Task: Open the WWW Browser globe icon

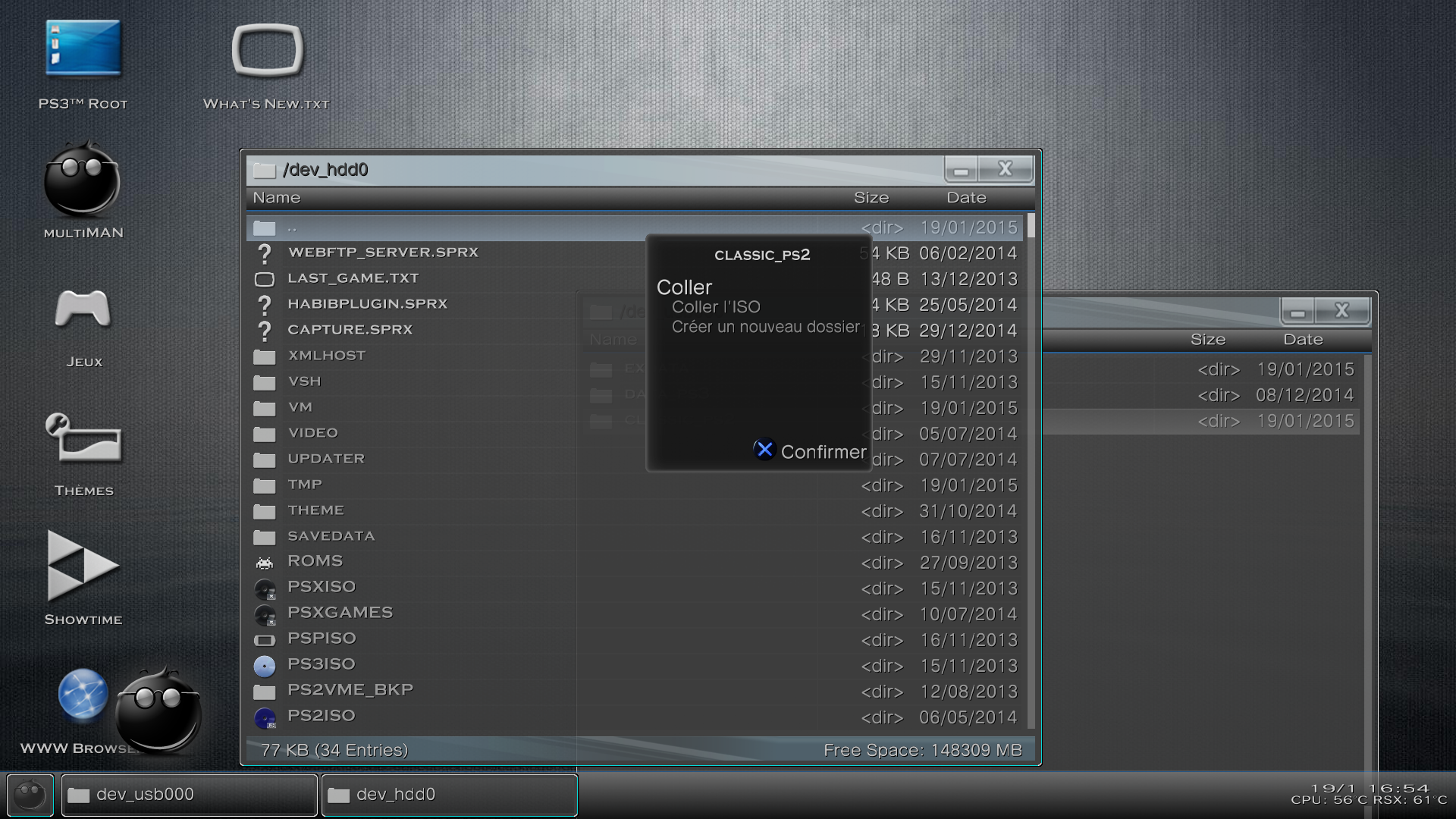Action: pos(83,694)
